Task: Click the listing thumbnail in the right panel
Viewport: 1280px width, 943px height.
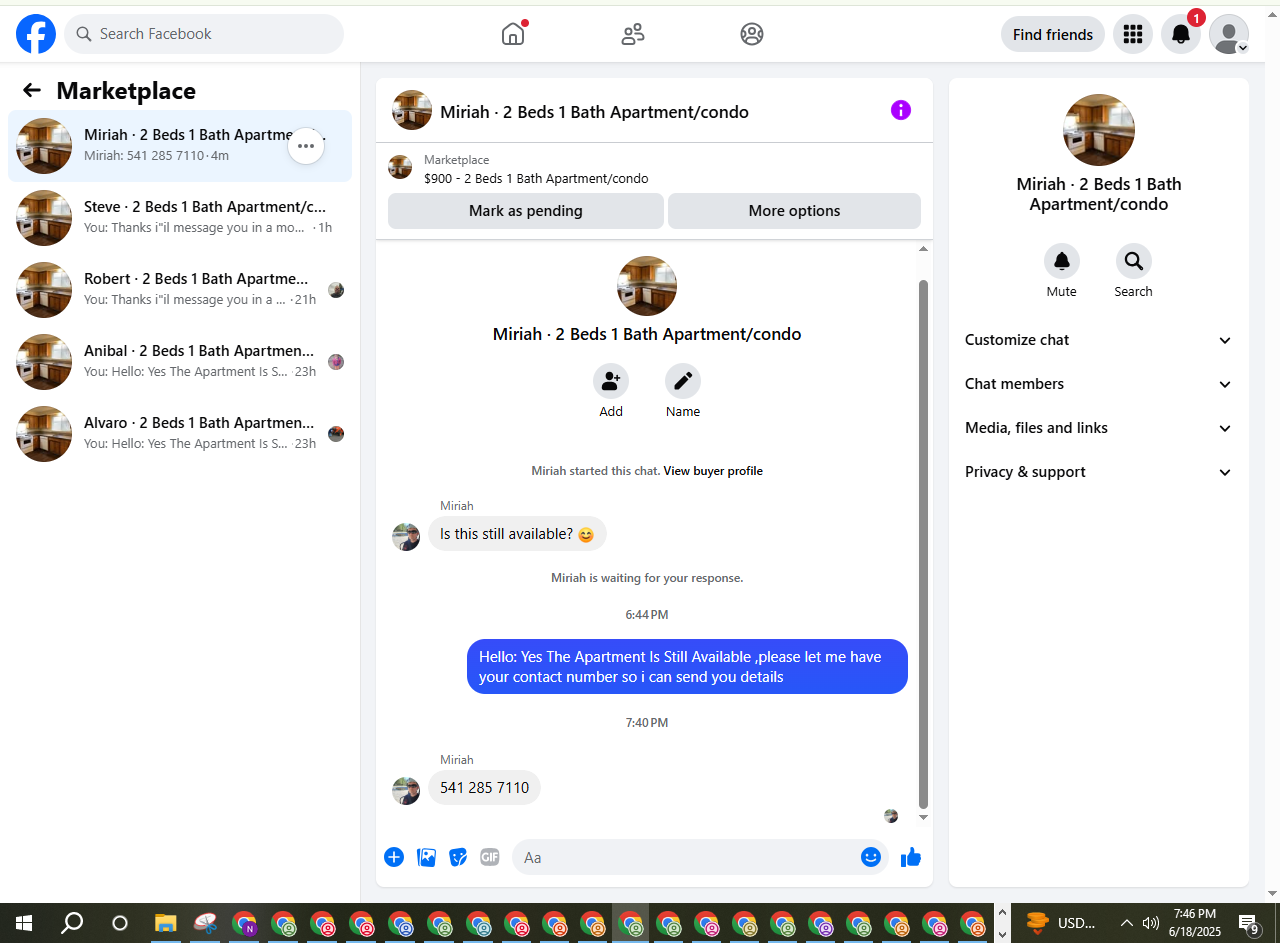Action: 1099,130
